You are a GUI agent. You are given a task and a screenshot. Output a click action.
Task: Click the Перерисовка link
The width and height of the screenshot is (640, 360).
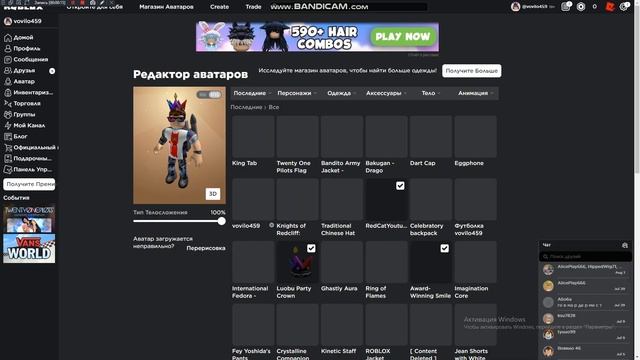pos(206,248)
